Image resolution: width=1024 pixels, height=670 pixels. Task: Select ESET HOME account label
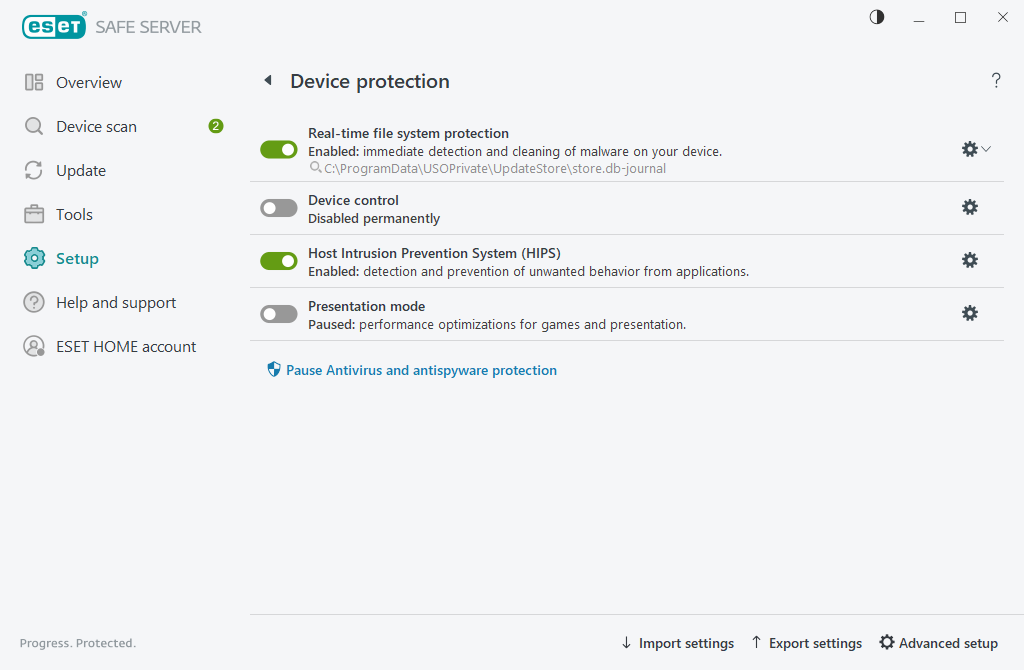pyautogui.click(x=126, y=346)
